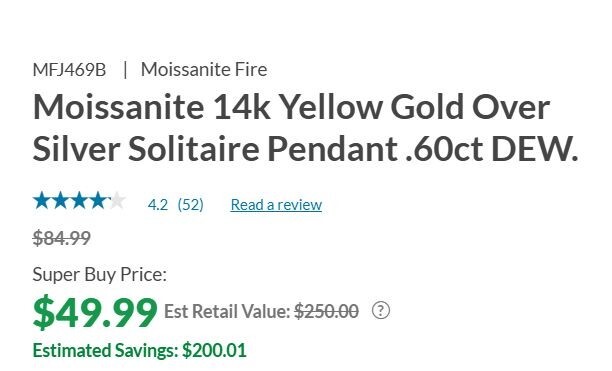Click the Moissanite Solitaire Pendant product title
Image resolution: width=612 pixels, height=371 pixels.
click(x=305, y=128)
